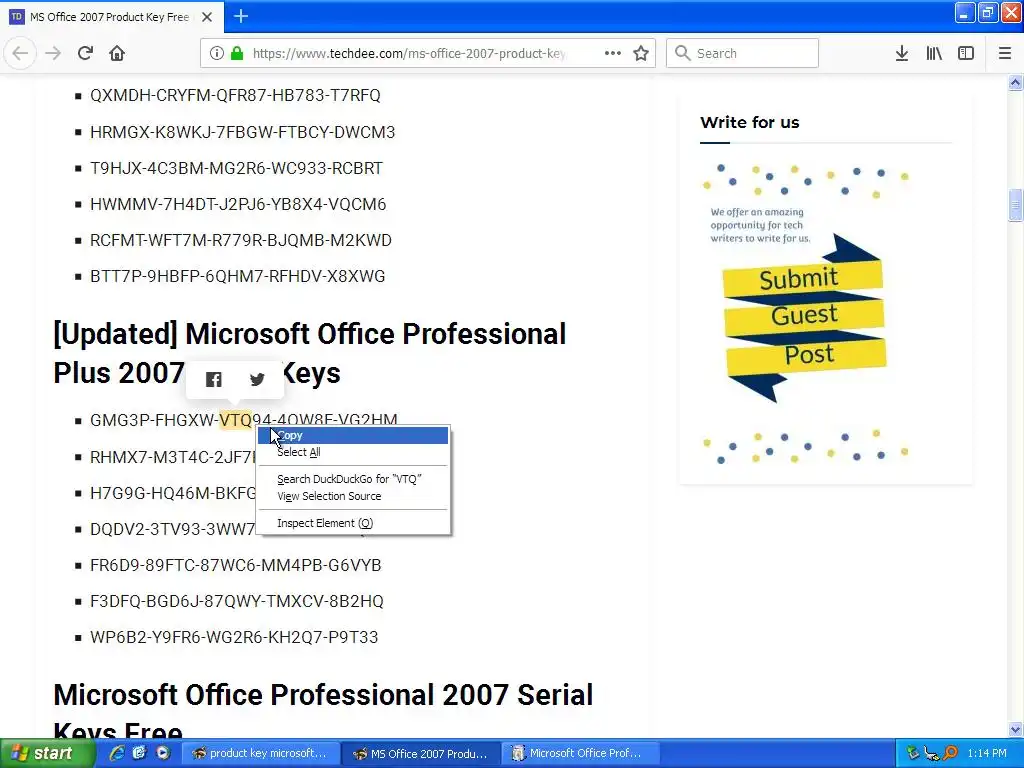This screenshot has height=768, width=1024.
Task: Share selection on Twitter icon
Action: point(257,379)
